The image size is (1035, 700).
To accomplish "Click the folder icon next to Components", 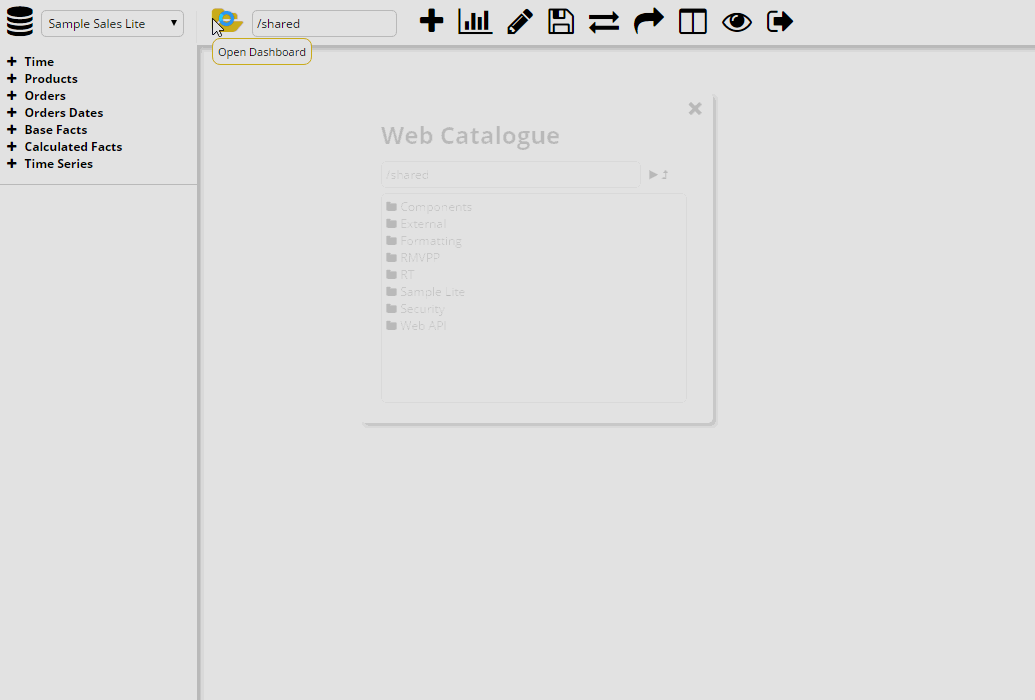I will [391, 207].
